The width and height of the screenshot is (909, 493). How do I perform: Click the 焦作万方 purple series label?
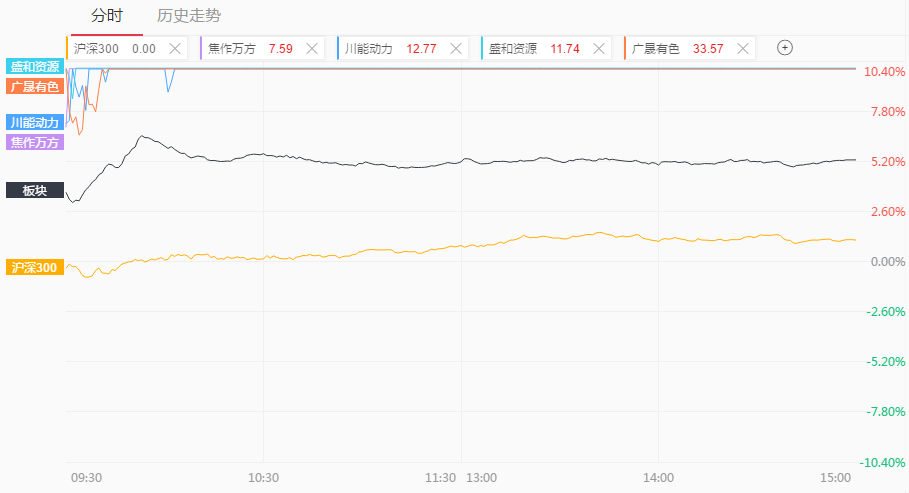pyautogui.click(x=35, y=142)
